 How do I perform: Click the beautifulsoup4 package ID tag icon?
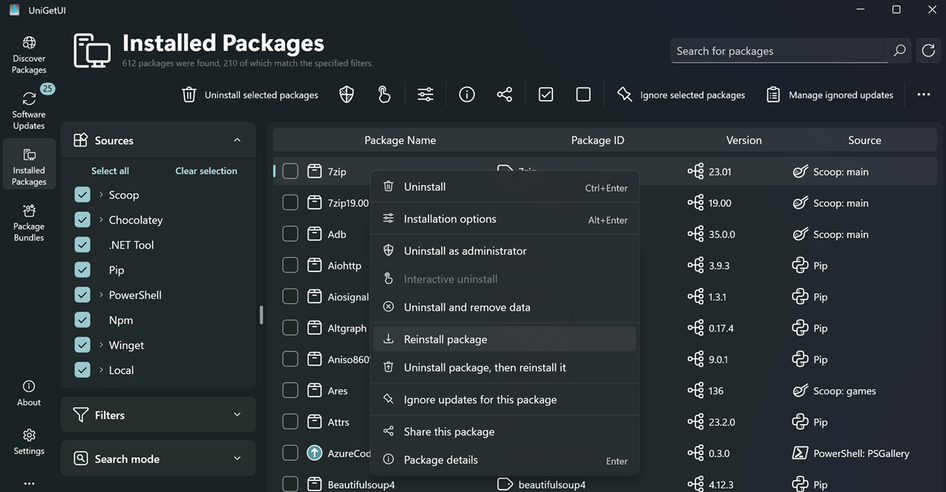tap(504, 484)
